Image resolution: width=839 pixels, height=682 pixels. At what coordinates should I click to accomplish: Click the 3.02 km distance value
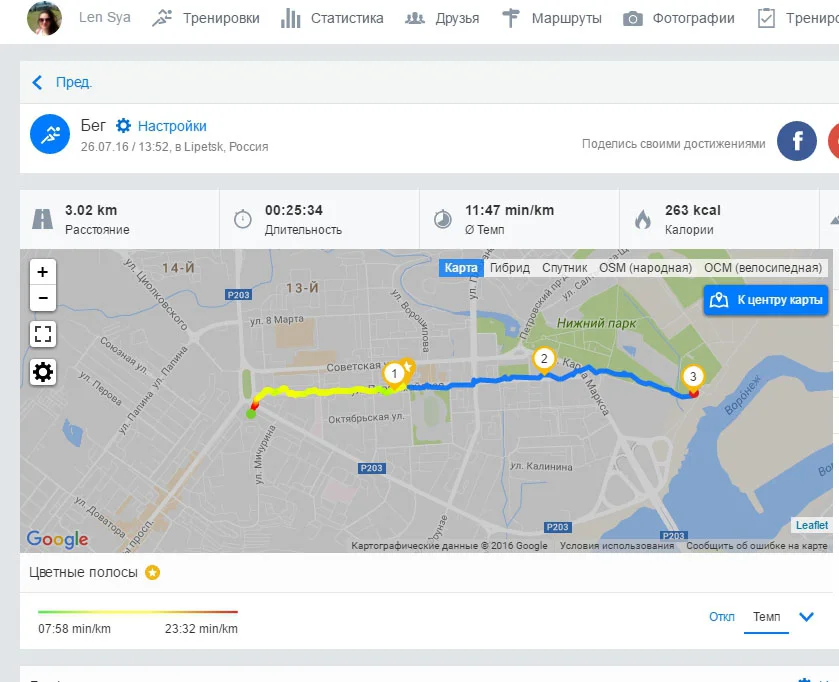tap(91, 210)
